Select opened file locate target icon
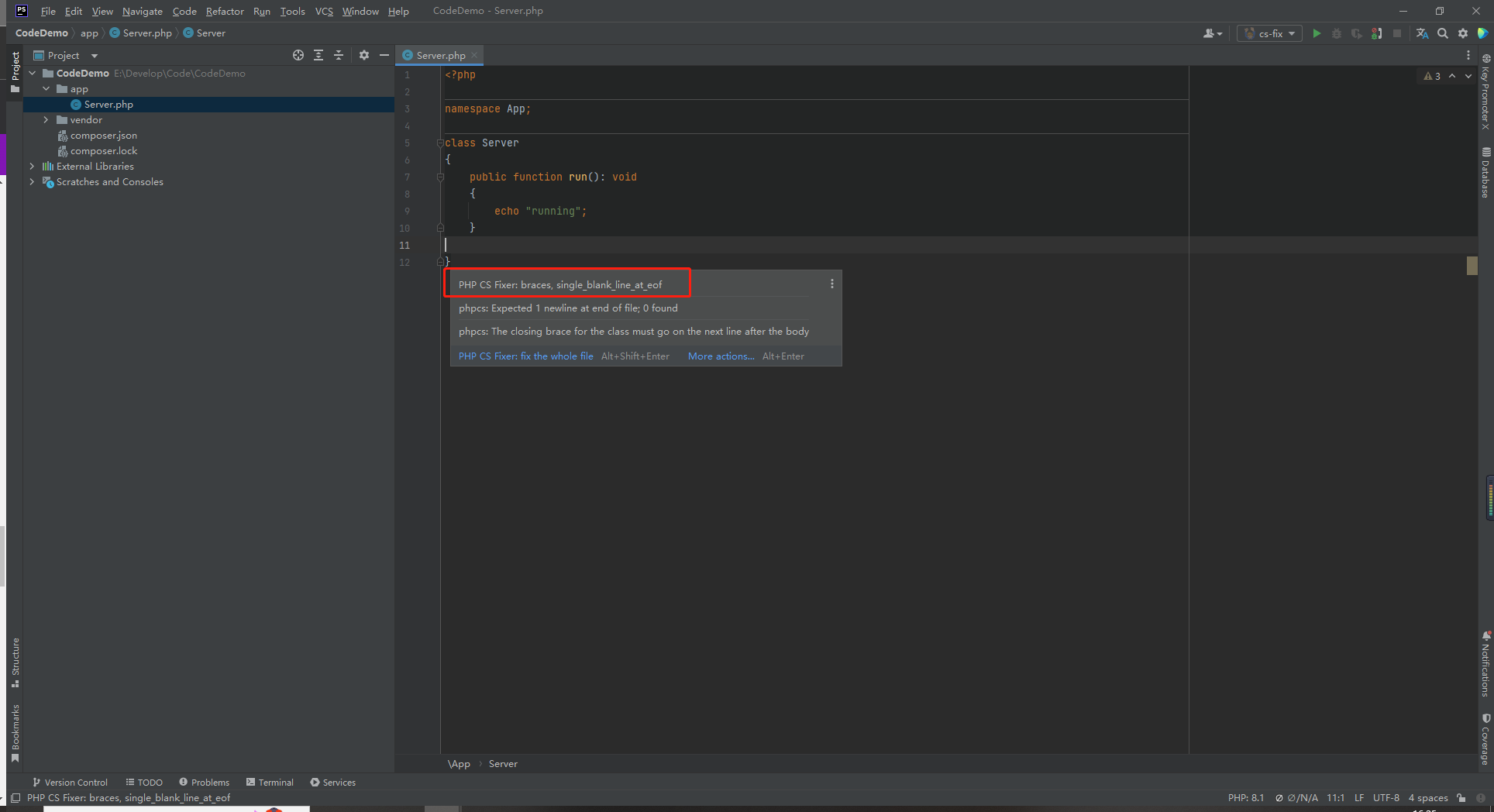The image size is (1494, 812). coord(298,55)
